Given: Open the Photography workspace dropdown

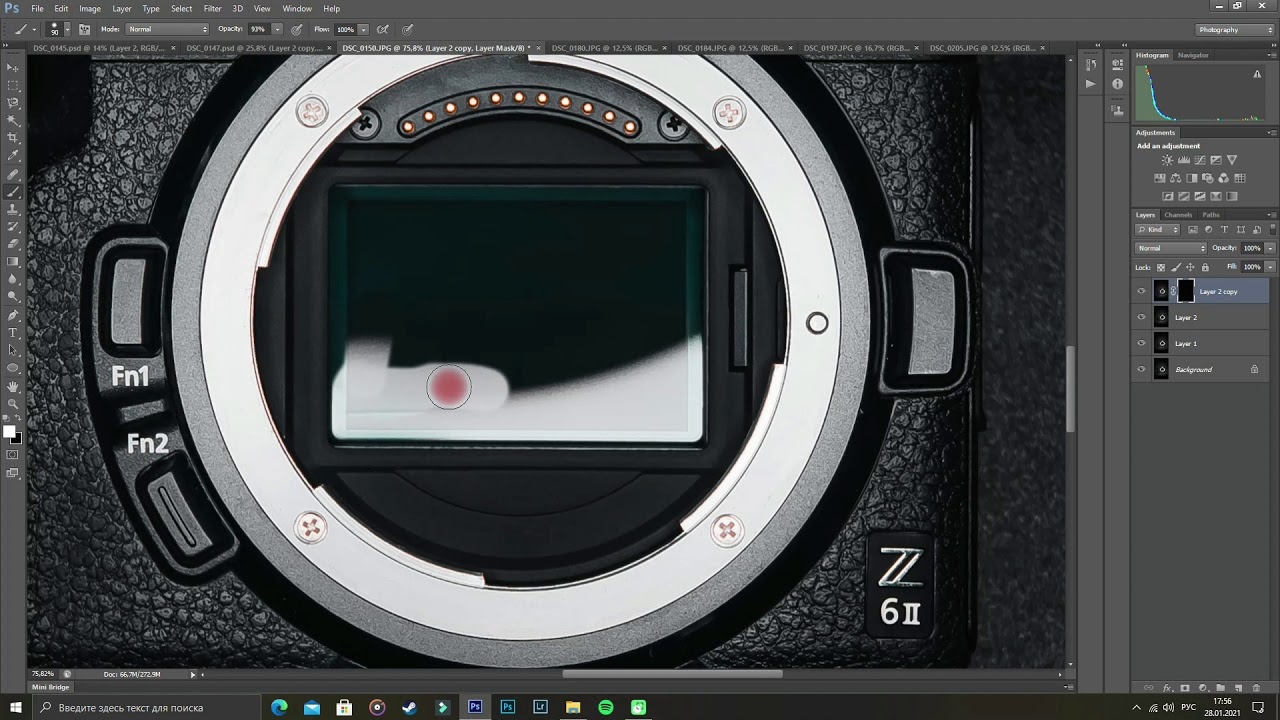Looking at the screenshot, I should (x=1236, y=29).
